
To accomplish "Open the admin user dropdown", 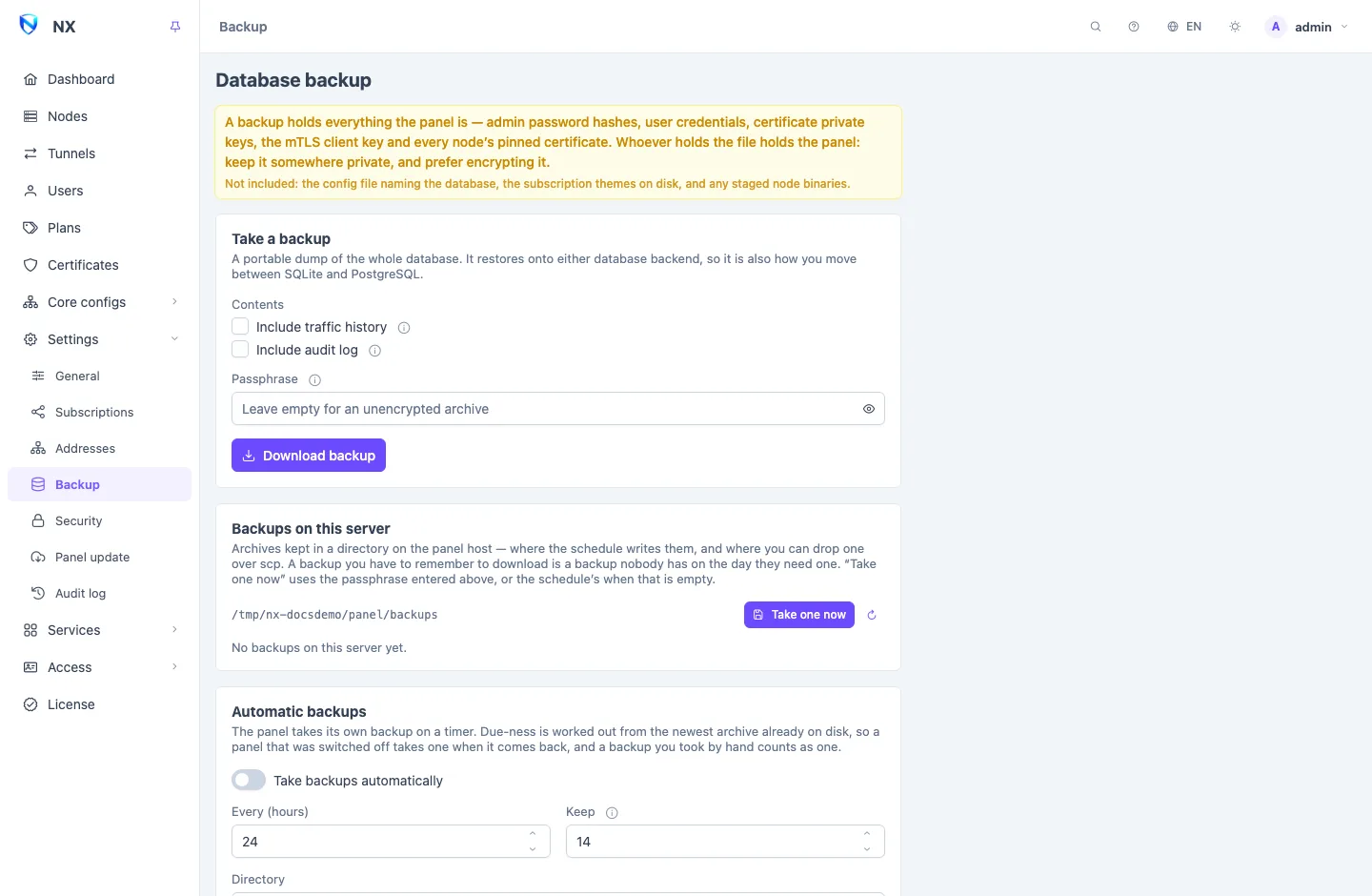I will [x=1306, y=27].
